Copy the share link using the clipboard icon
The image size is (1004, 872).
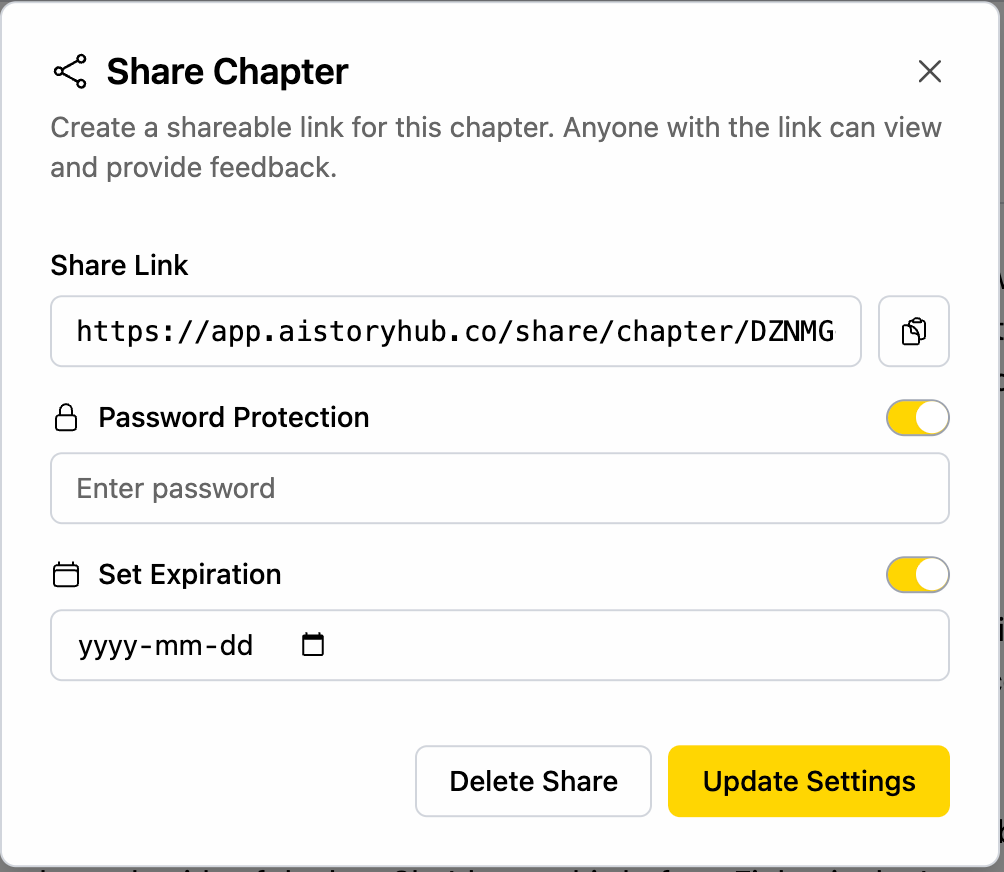tap(913, 331)
